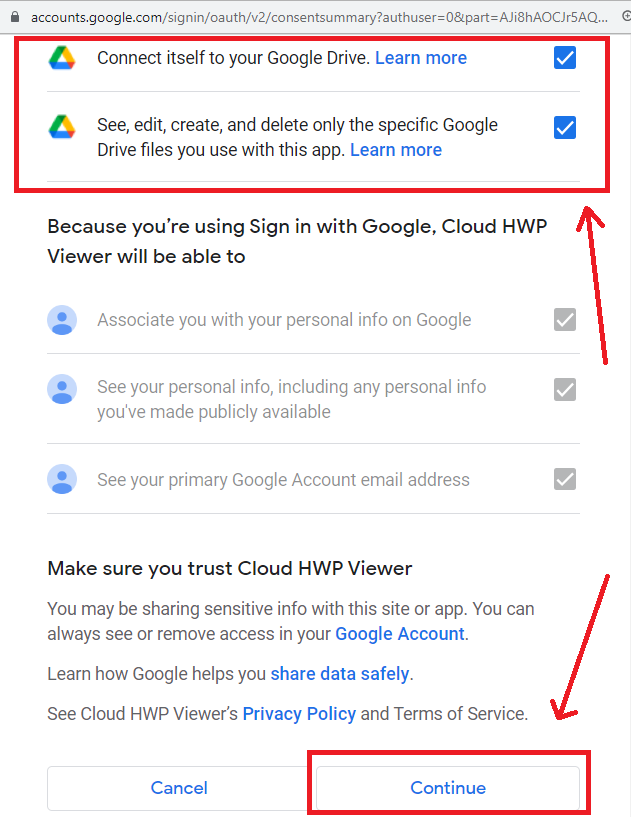Open the Google Account link
The width and height of the screenshot is (631, 817).
point(400,634)
